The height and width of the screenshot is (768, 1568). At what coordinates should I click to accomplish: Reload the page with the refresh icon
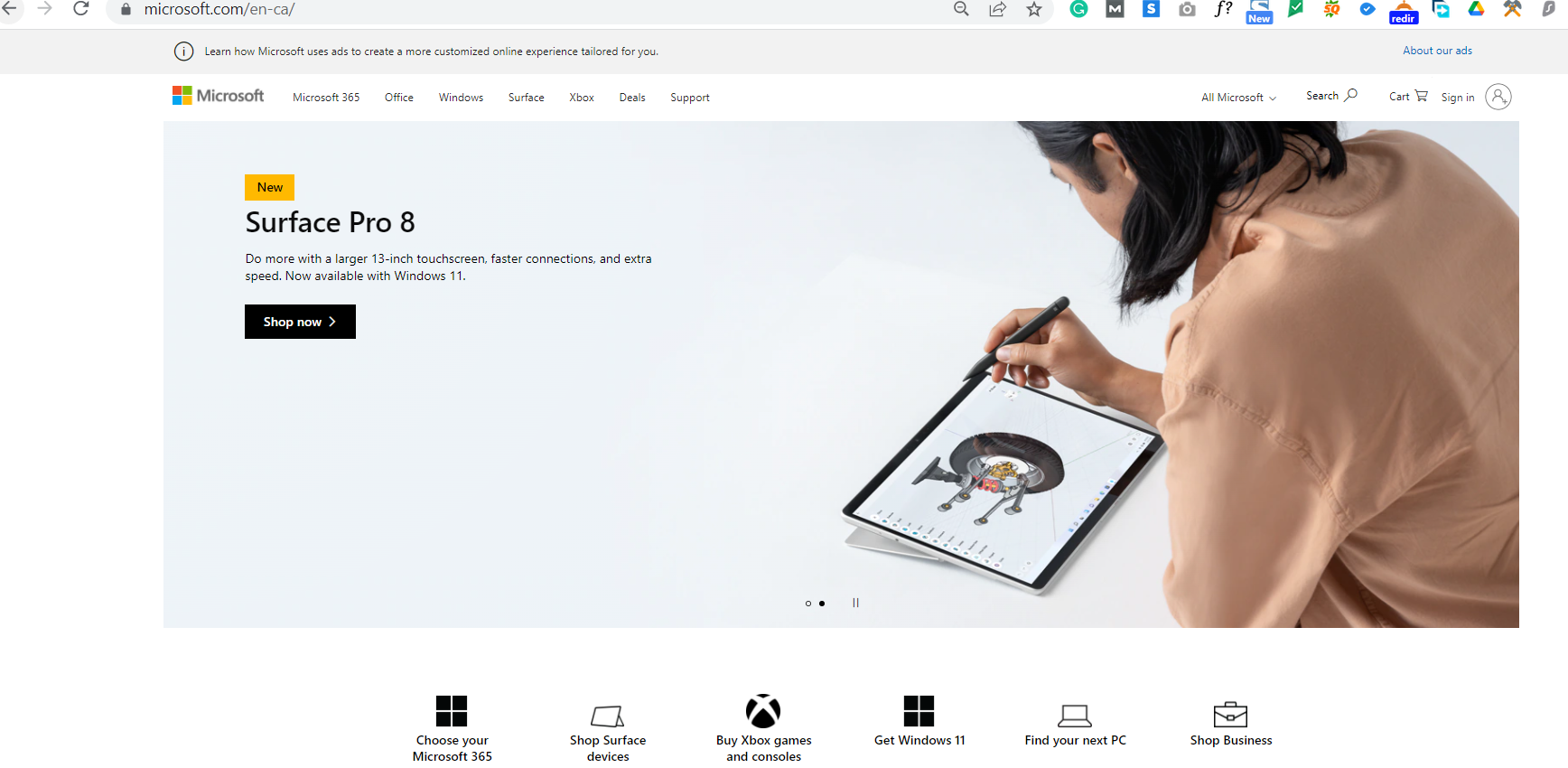click(x=81, y=9)
